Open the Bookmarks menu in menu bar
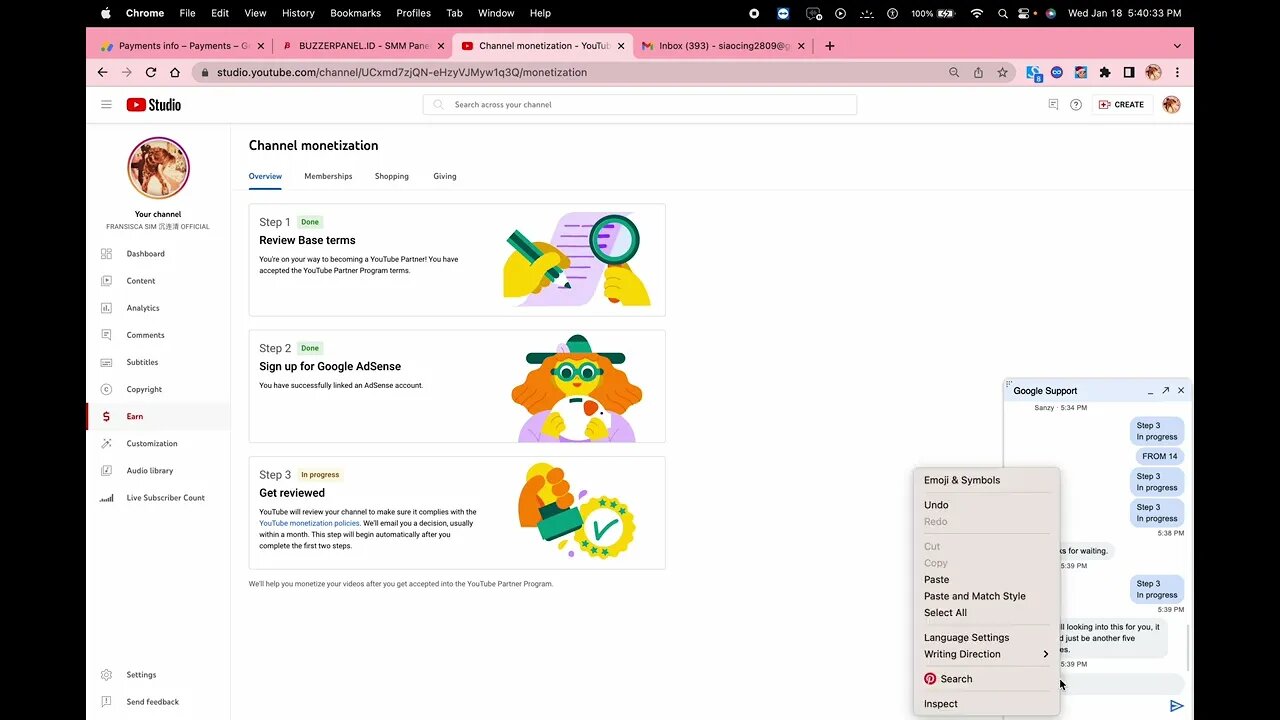 pyautogui.click(x=355, y=13)
